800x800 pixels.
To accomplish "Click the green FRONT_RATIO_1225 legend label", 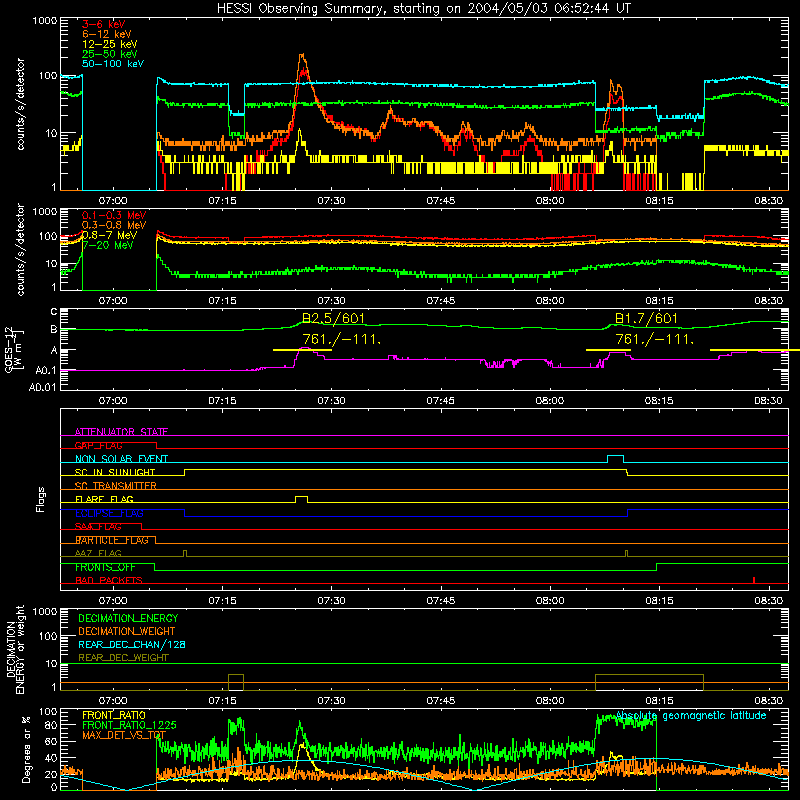I will [129, 725].
